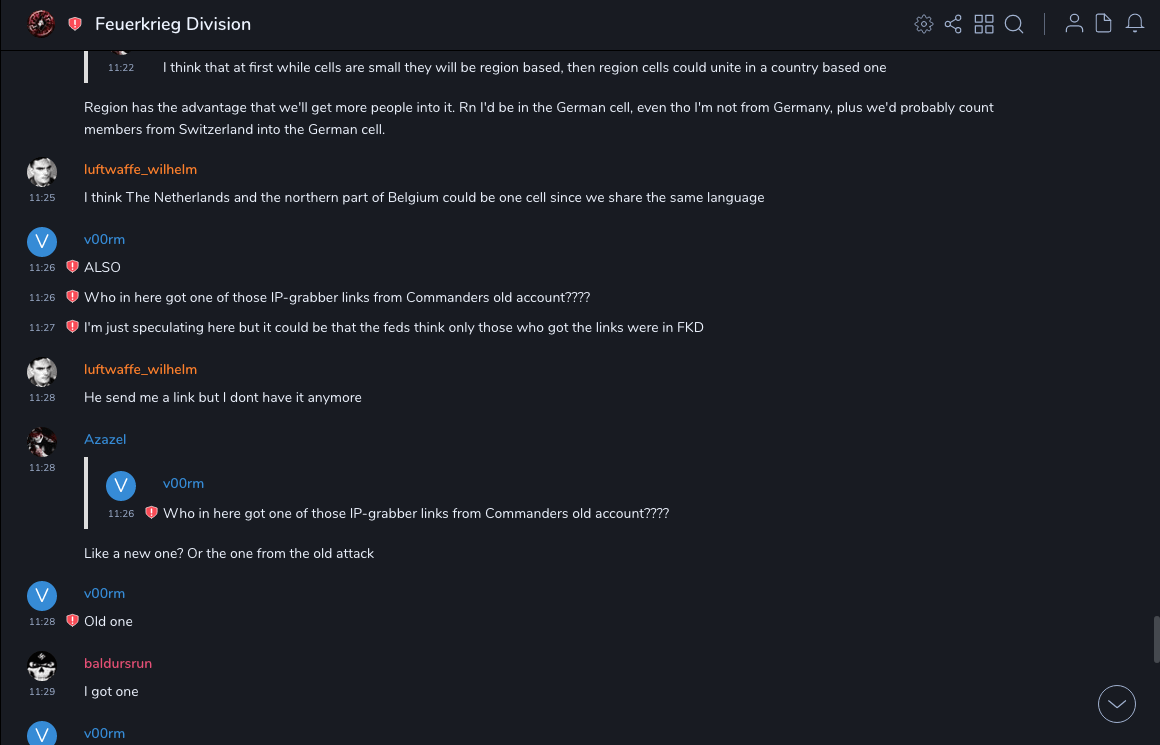
Task: Open the Azazel username link
Action: [x=105, y=439]
